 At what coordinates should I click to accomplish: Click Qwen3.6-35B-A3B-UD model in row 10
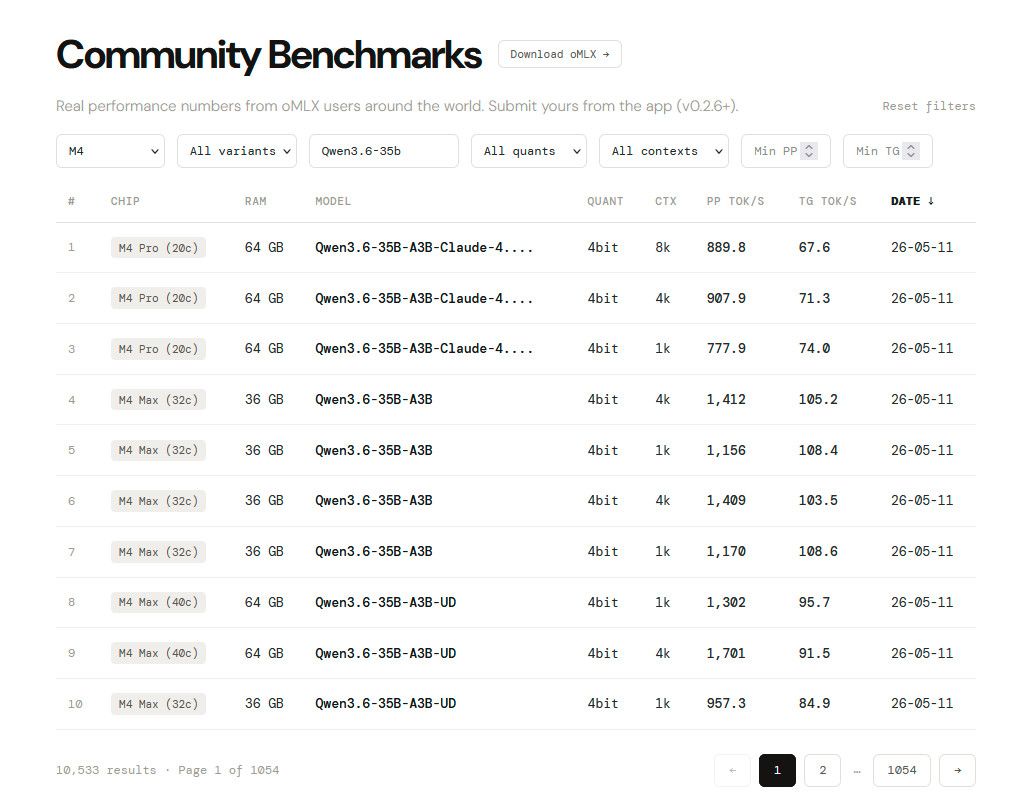coord(385,704)
